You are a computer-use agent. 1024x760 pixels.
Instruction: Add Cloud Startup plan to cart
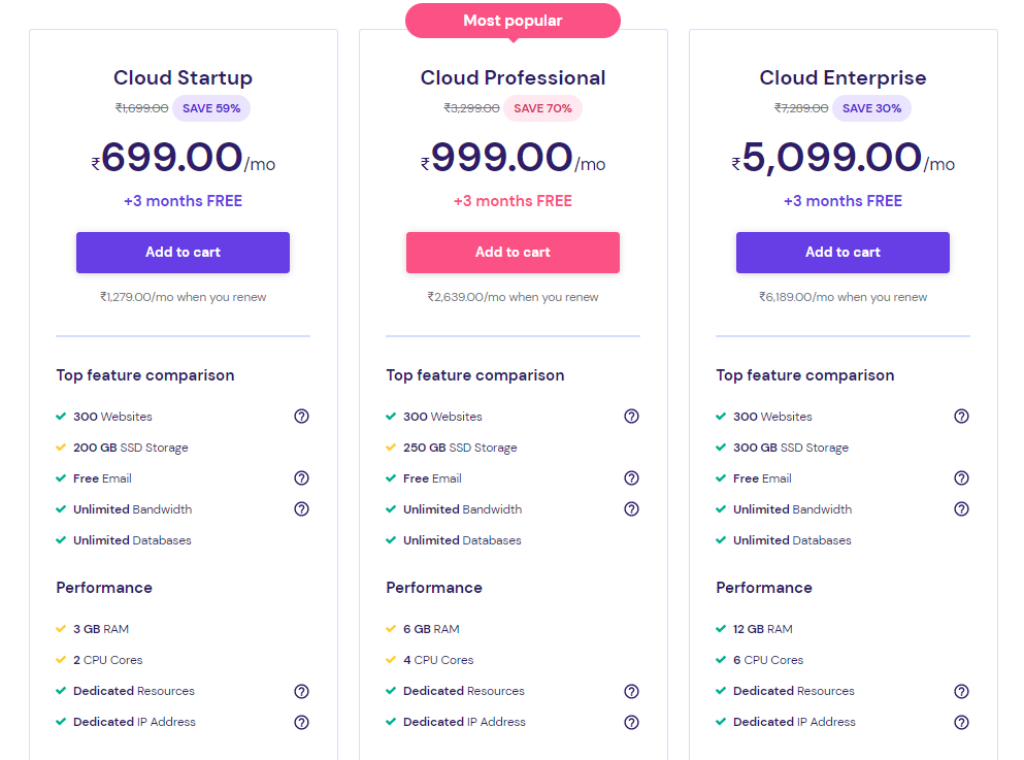[x=183, y=252]
